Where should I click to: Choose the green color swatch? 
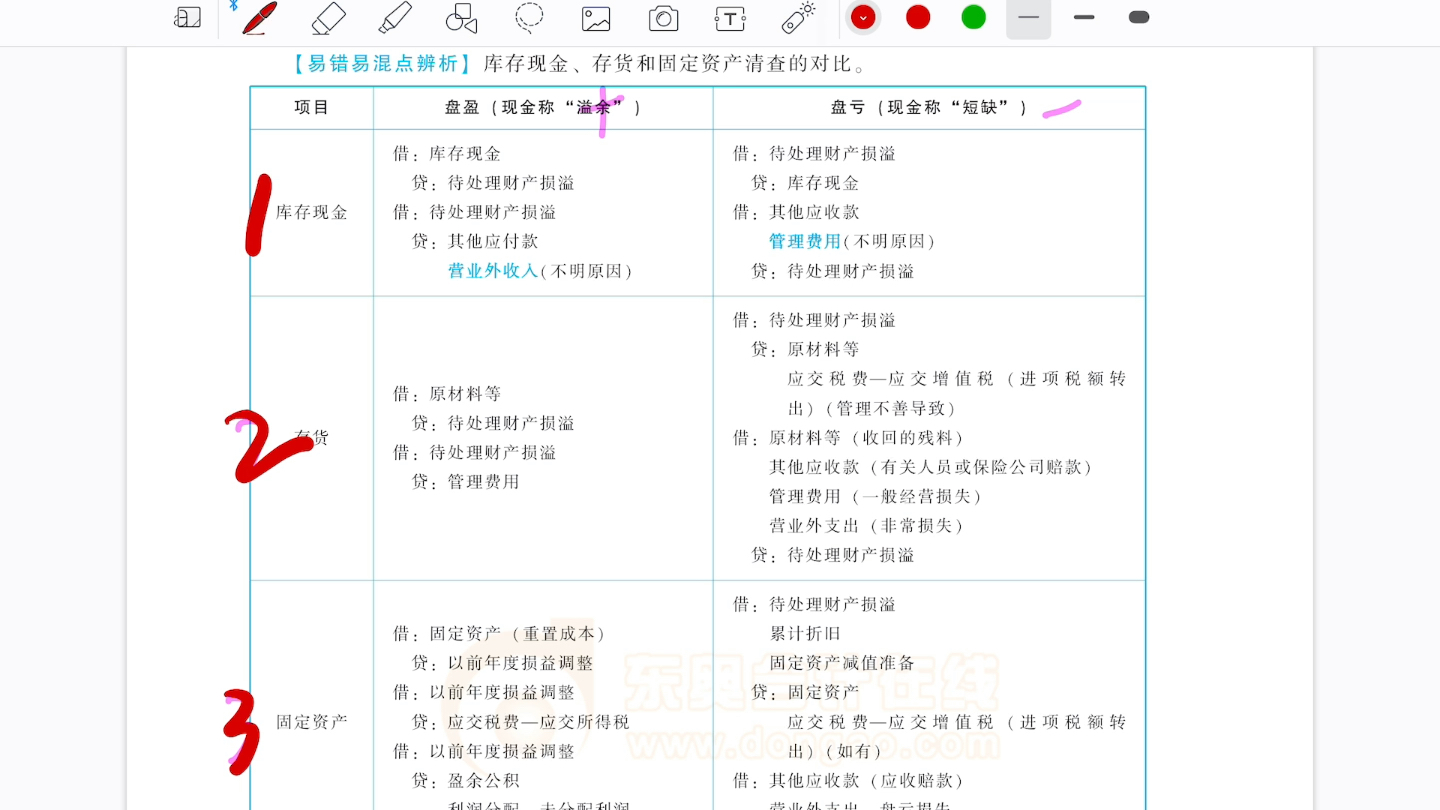(x=973, y=17)
